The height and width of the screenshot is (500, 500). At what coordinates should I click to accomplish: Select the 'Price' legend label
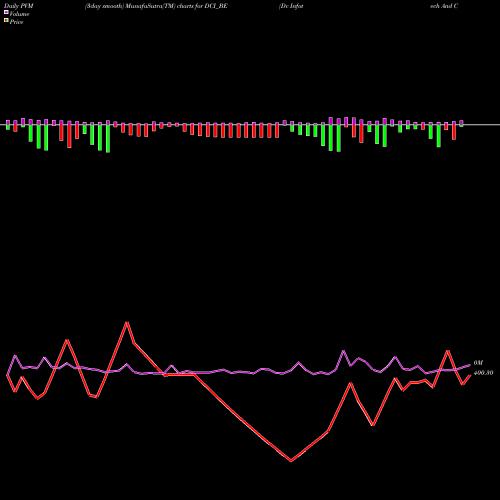(x=16, y=22)
